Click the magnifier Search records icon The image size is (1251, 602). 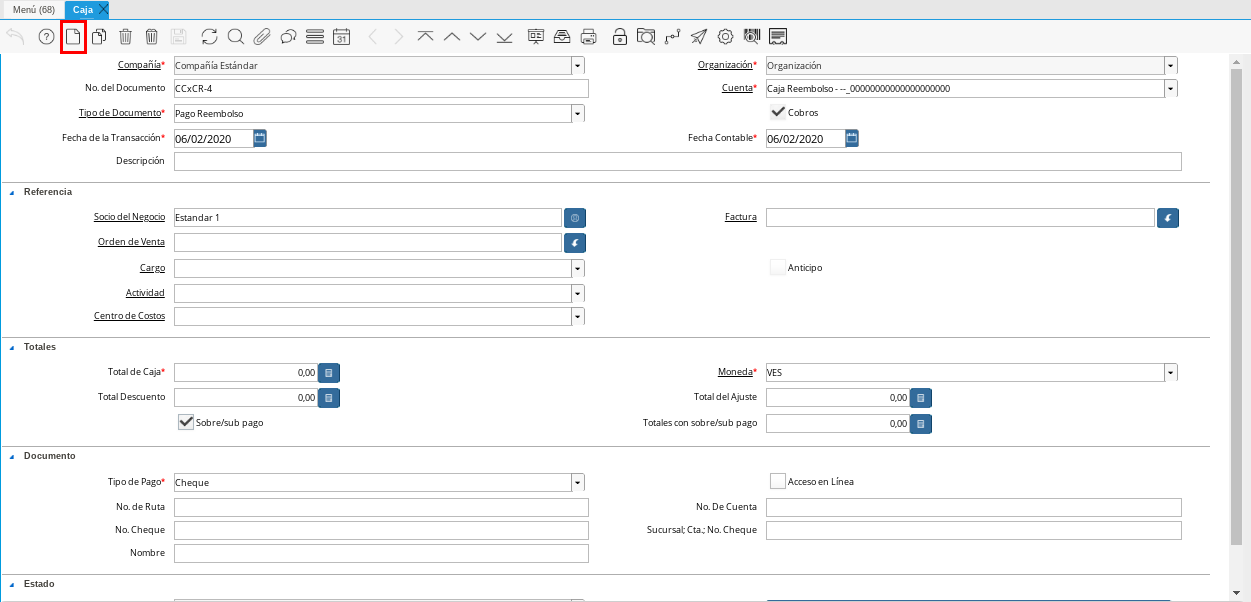click(x=236, y=37)
